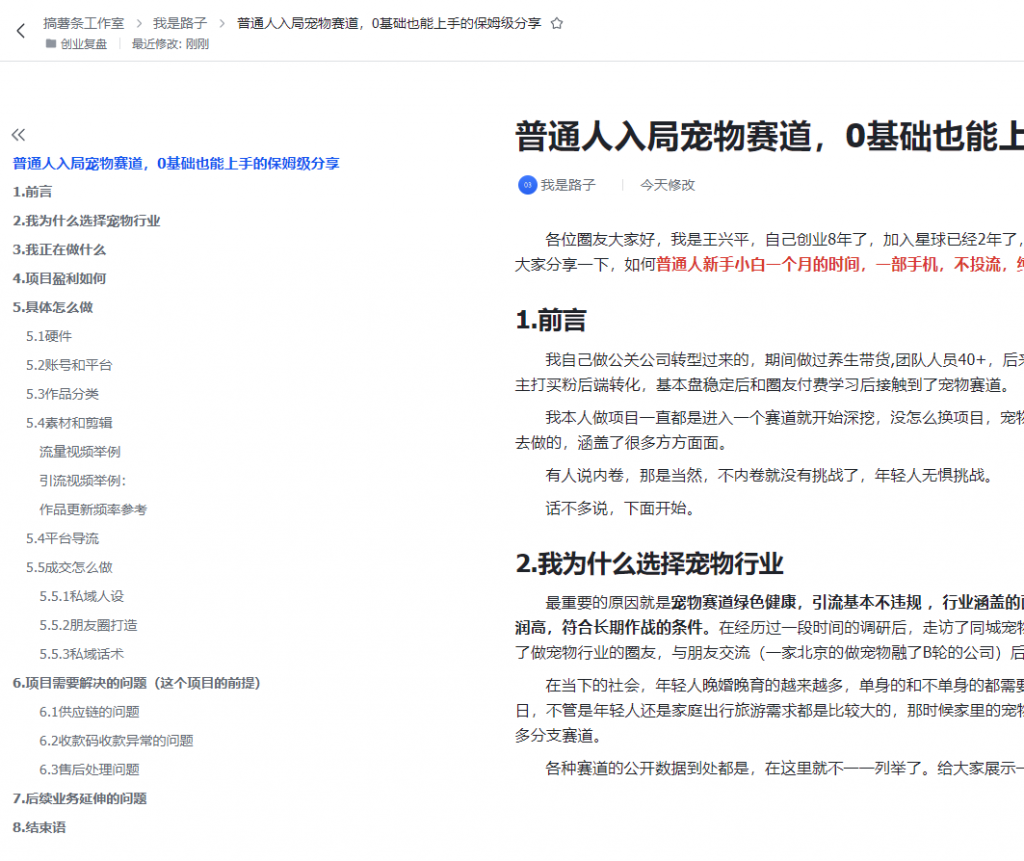Open 搞薯条工作室 breadcrumb
Screen dimensions: 1024x861
point(84,22)
